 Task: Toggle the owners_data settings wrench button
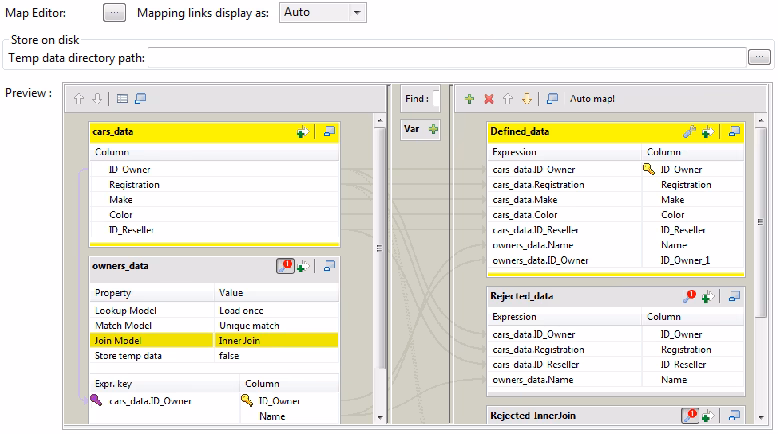[x=285, y=266]
